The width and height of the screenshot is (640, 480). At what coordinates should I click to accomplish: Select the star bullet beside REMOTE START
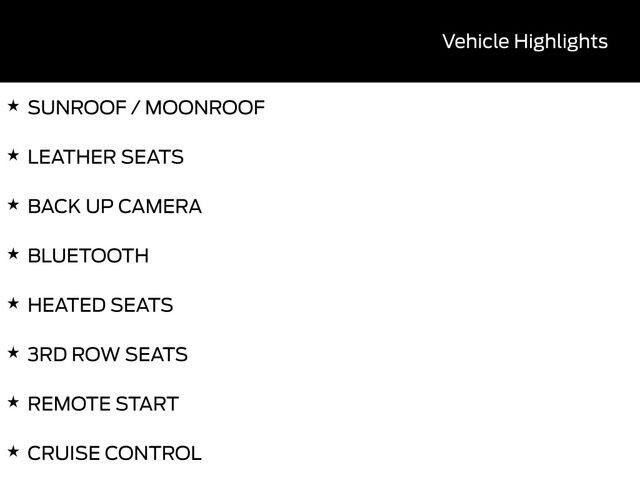[13, 402]
